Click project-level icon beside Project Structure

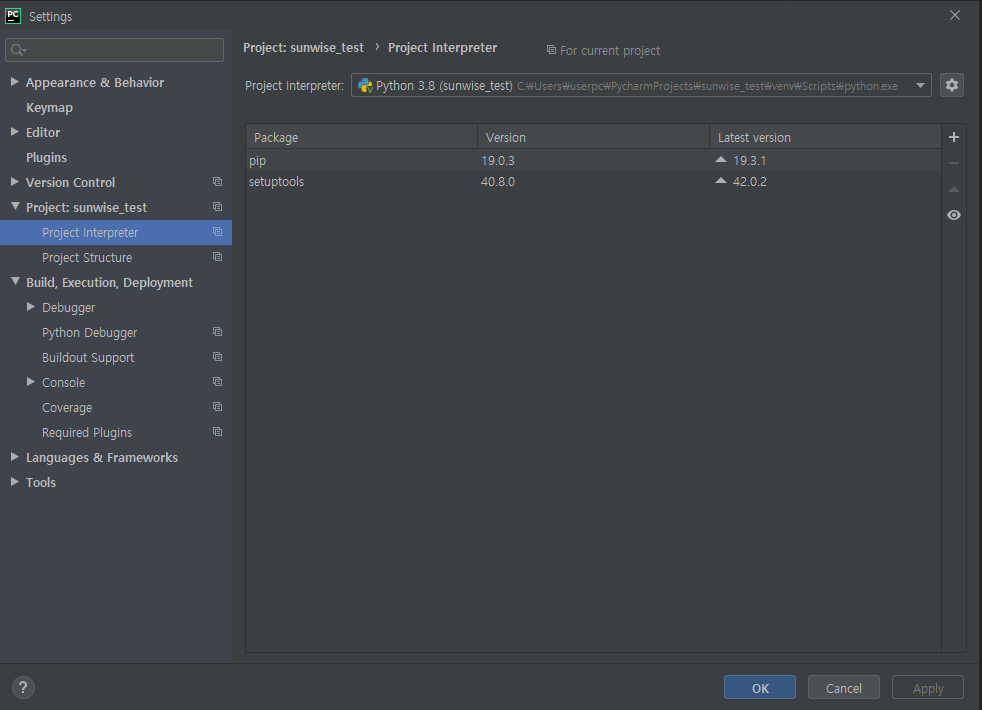tap(217, 257)
